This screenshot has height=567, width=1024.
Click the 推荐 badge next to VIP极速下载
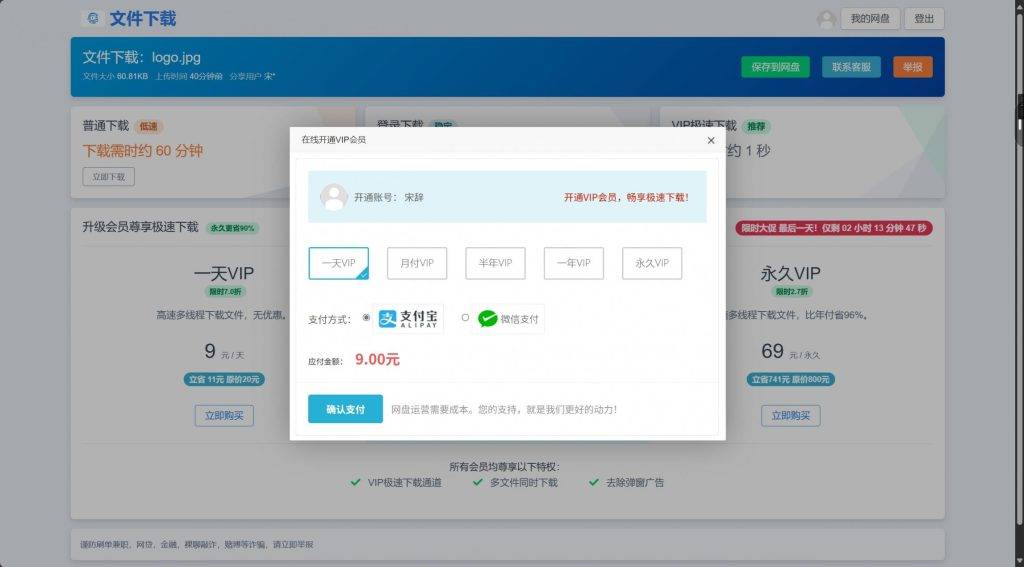pos(756,126)
